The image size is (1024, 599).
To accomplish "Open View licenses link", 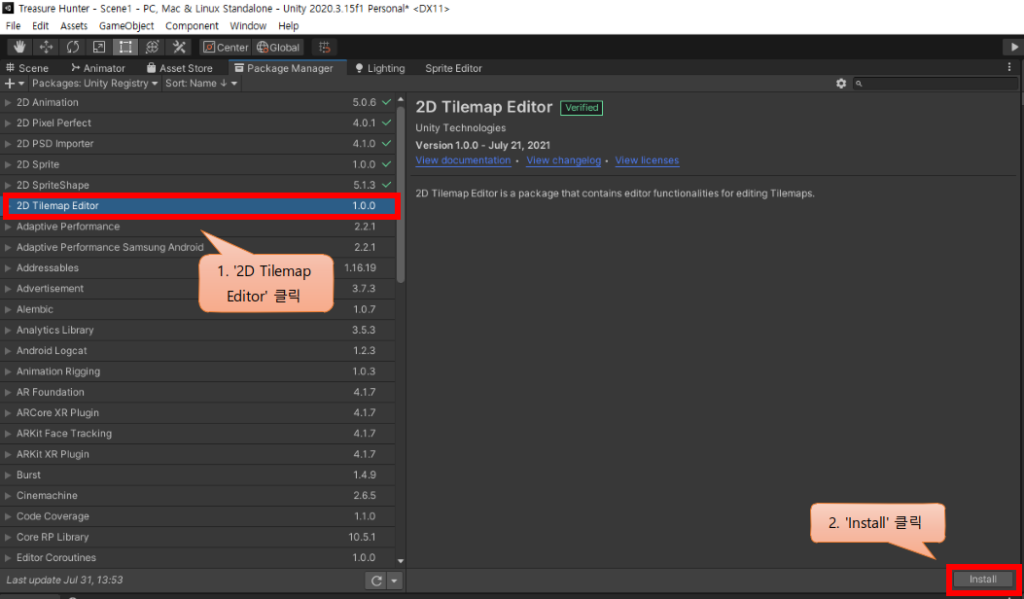I will (647, 161).
